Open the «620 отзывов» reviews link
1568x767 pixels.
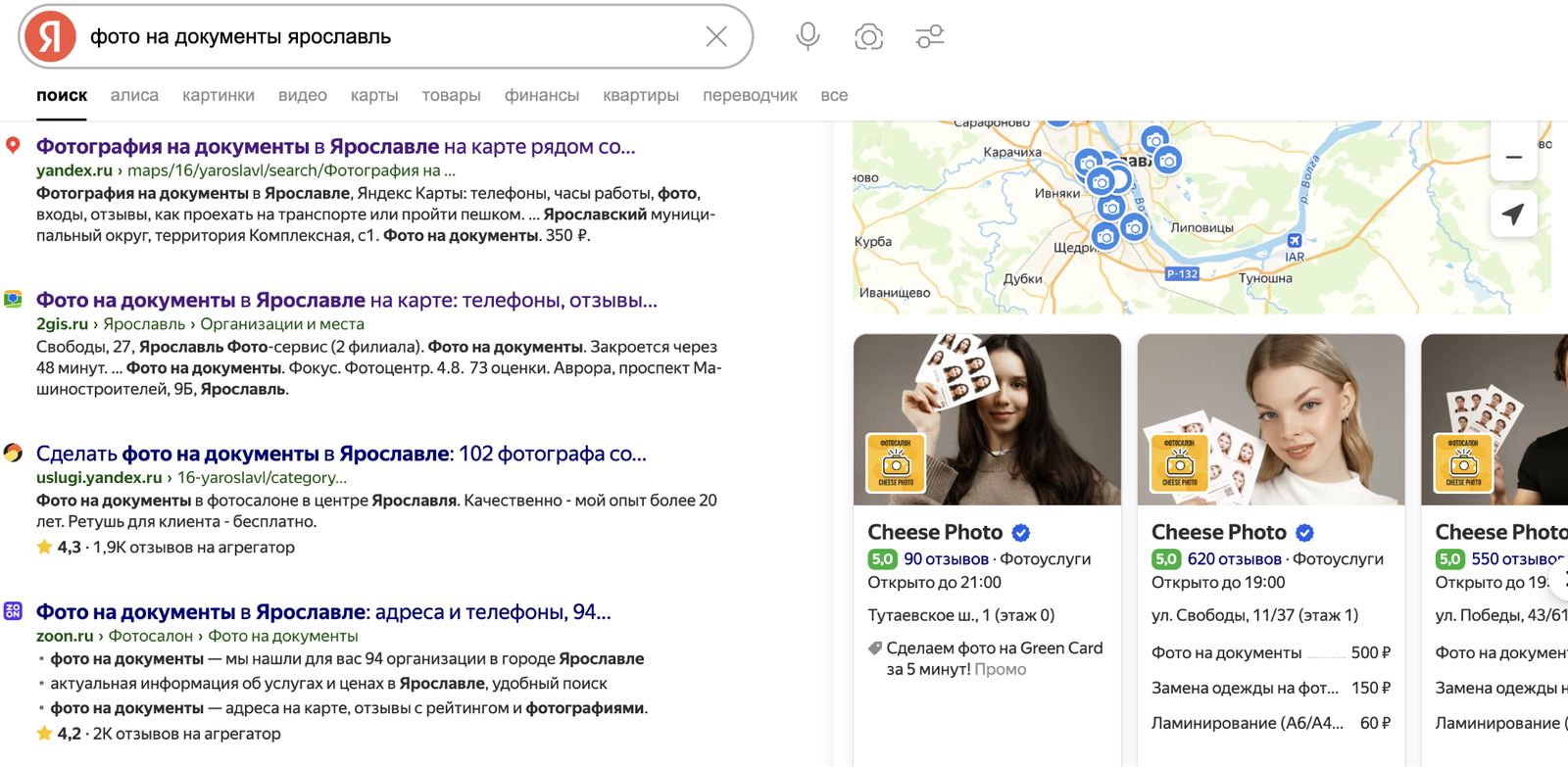[1235, 559]
